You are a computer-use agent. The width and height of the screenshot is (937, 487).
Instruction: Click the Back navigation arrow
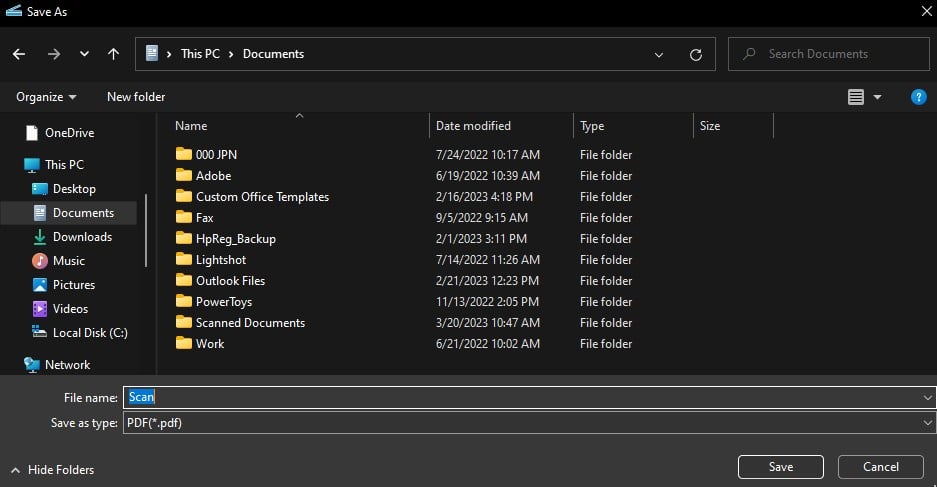[20, 54]
